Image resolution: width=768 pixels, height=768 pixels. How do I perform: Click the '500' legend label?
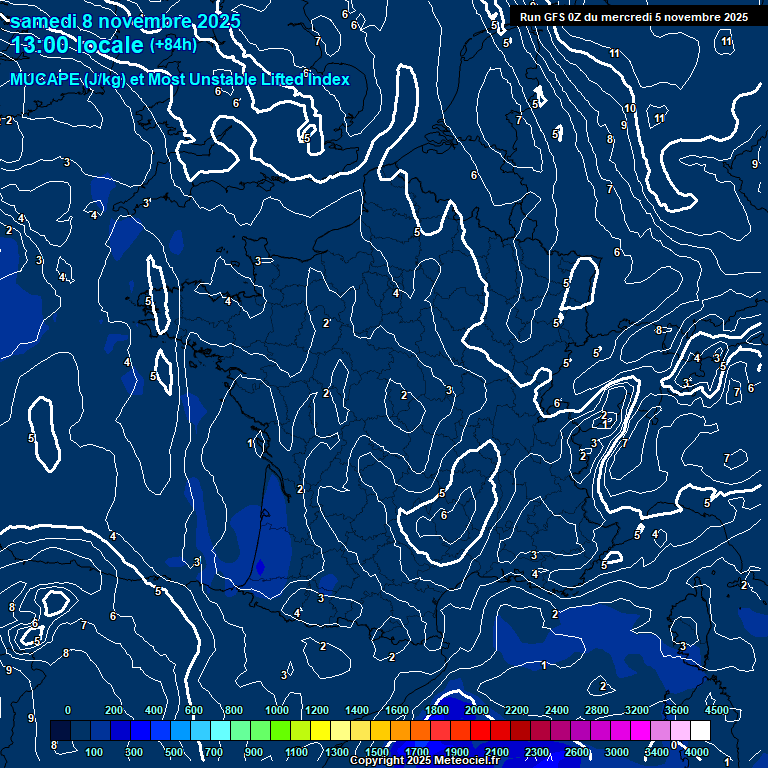coord(174,752)
